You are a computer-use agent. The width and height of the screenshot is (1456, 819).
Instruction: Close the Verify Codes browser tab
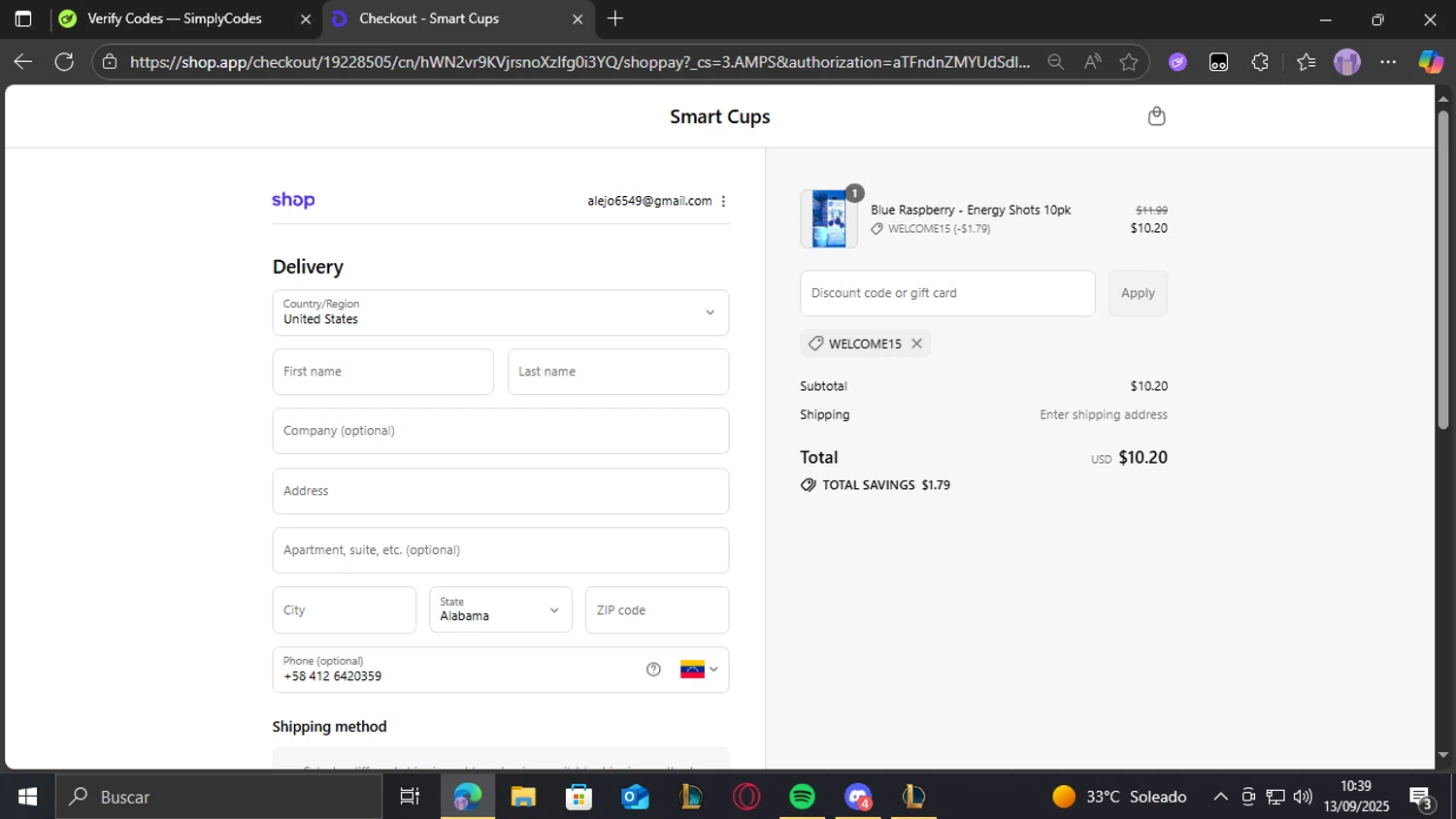coord(306,19)
